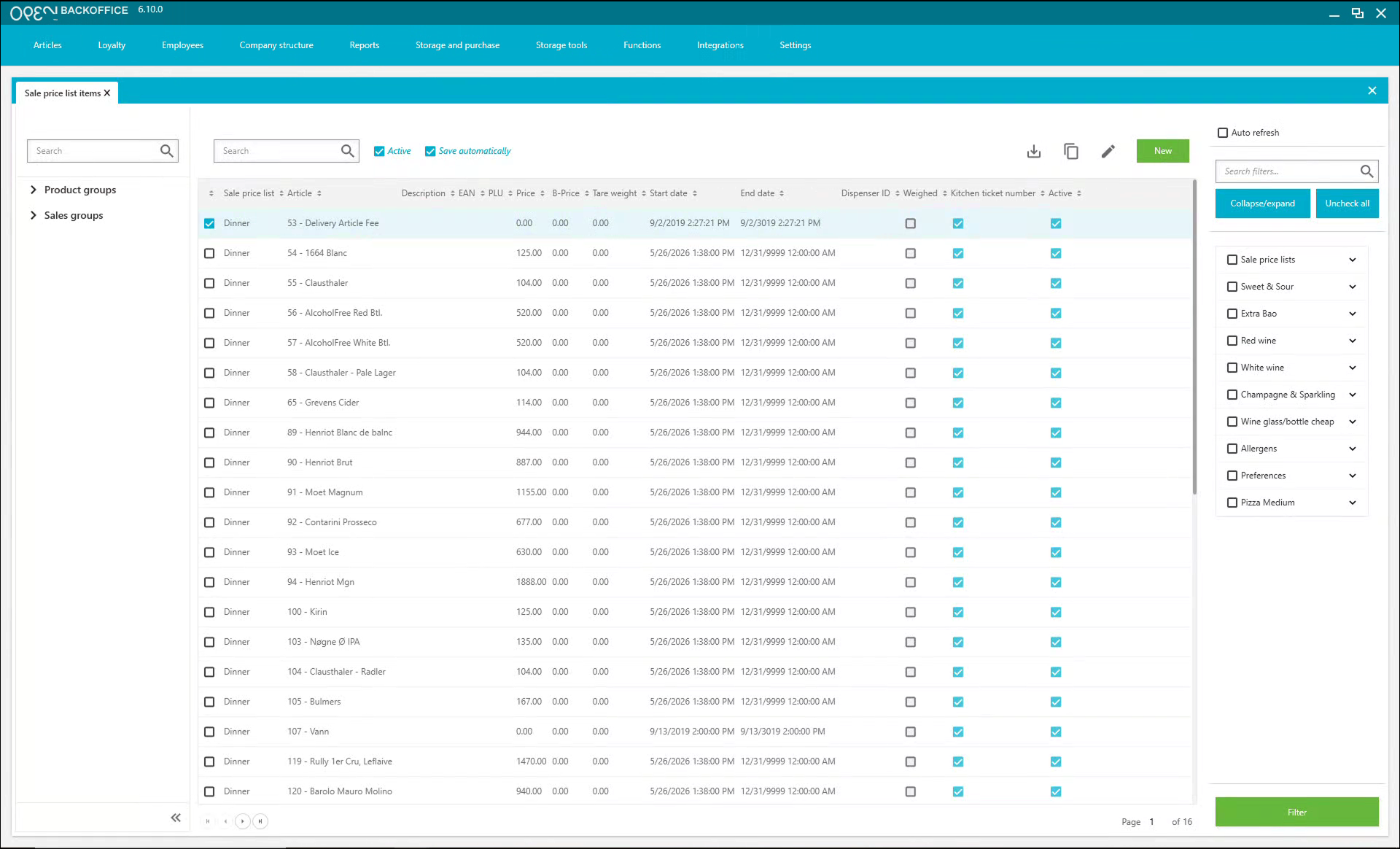This screenshot has height=849, width=1400.
Task: Click the table's vertical scrollbar
Action: [x=1194, y=337]
